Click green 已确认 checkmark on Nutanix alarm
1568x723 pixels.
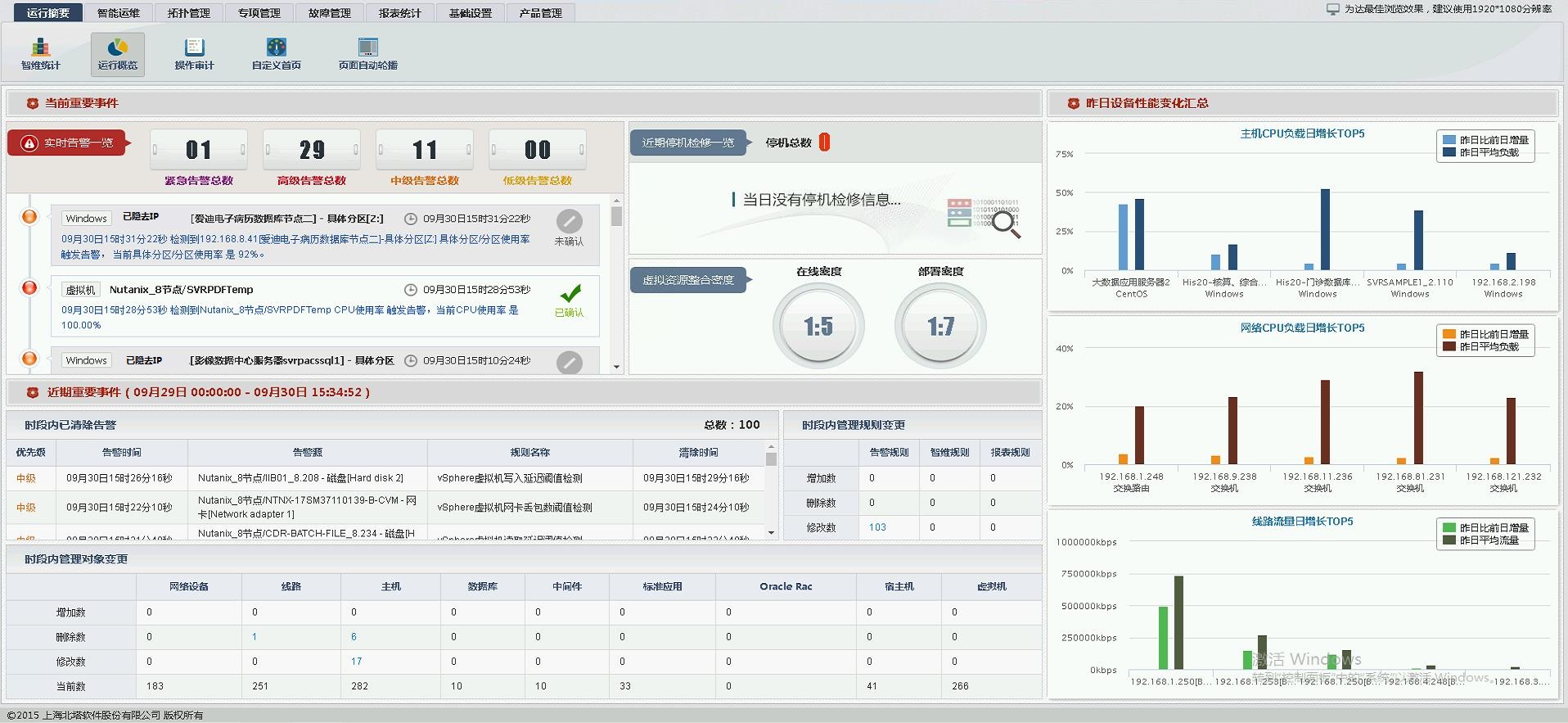570,293
